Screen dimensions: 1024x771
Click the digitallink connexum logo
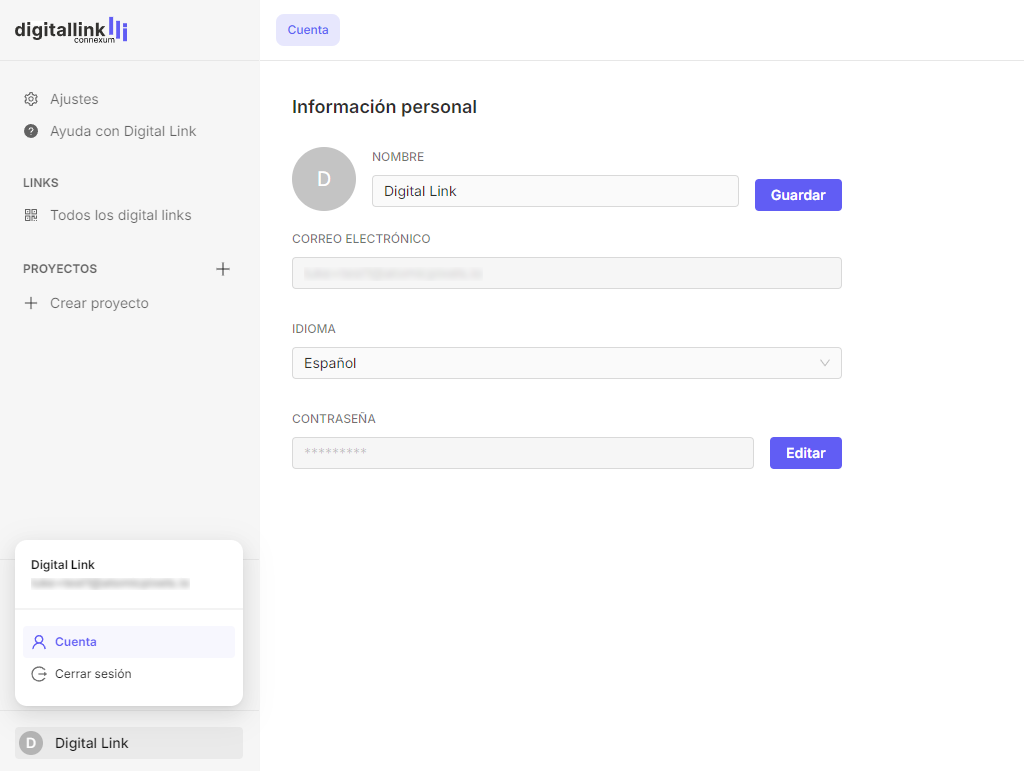tap(71, 30)
